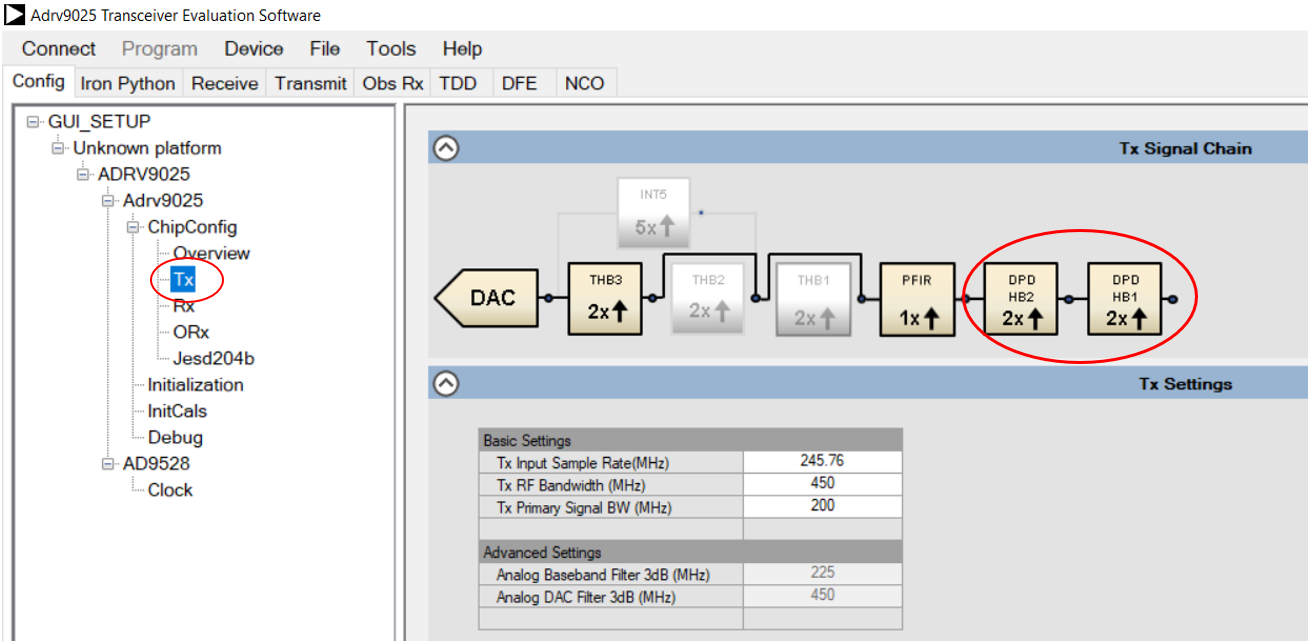Select the Rx tree item
1312x642 pixels.
[184, 306]
